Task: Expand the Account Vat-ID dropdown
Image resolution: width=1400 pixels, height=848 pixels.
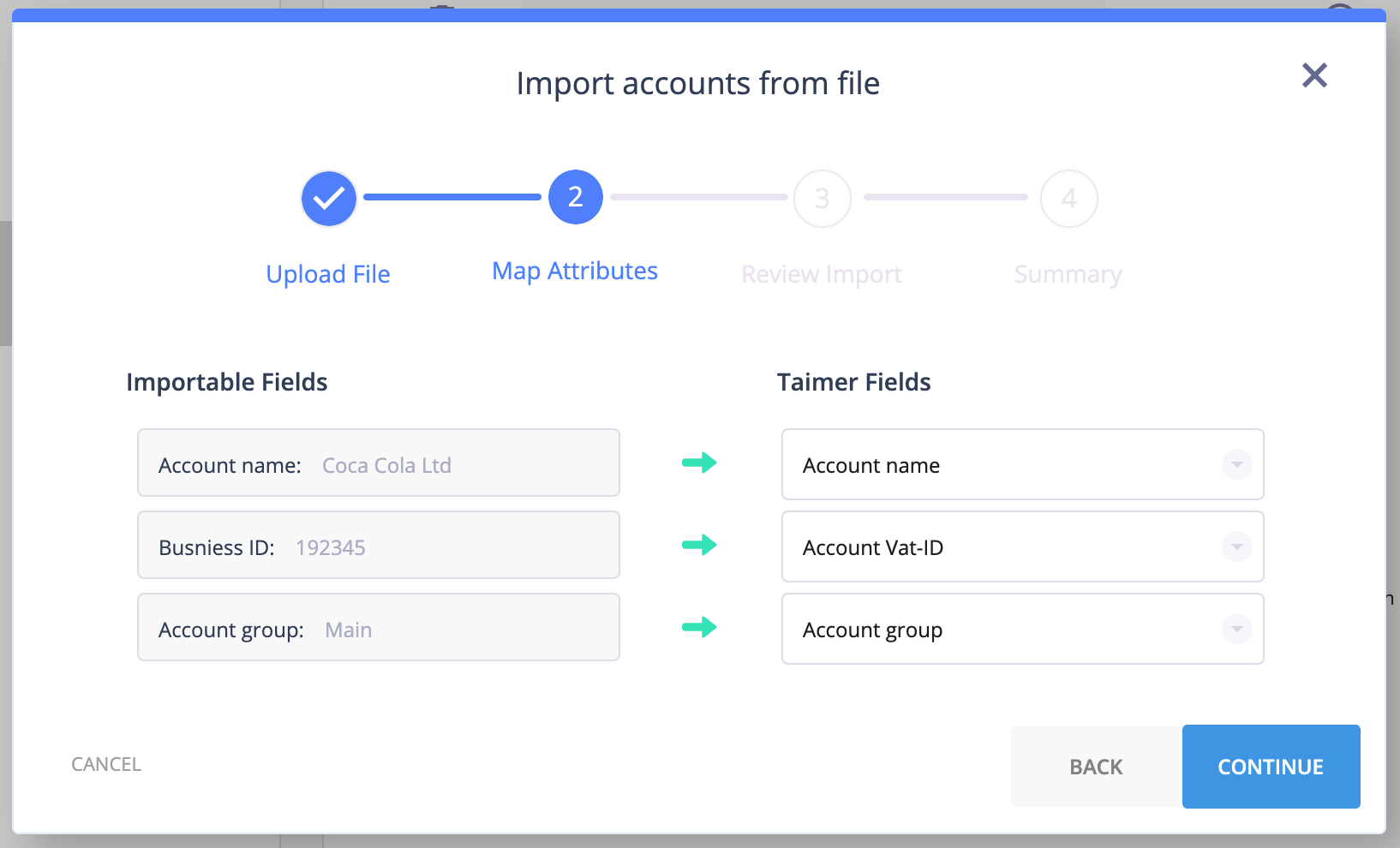Action: [x=1236, y=546]
